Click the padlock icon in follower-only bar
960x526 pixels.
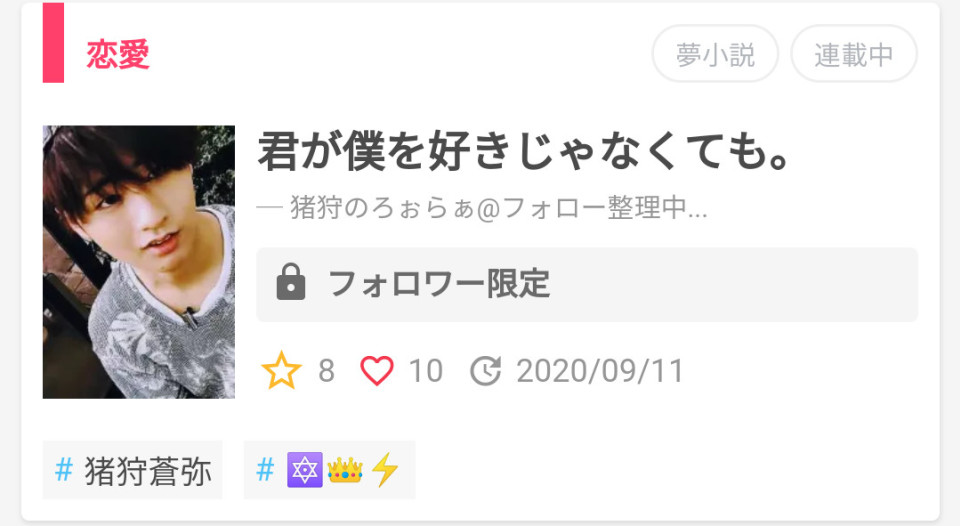click(291, 282)
